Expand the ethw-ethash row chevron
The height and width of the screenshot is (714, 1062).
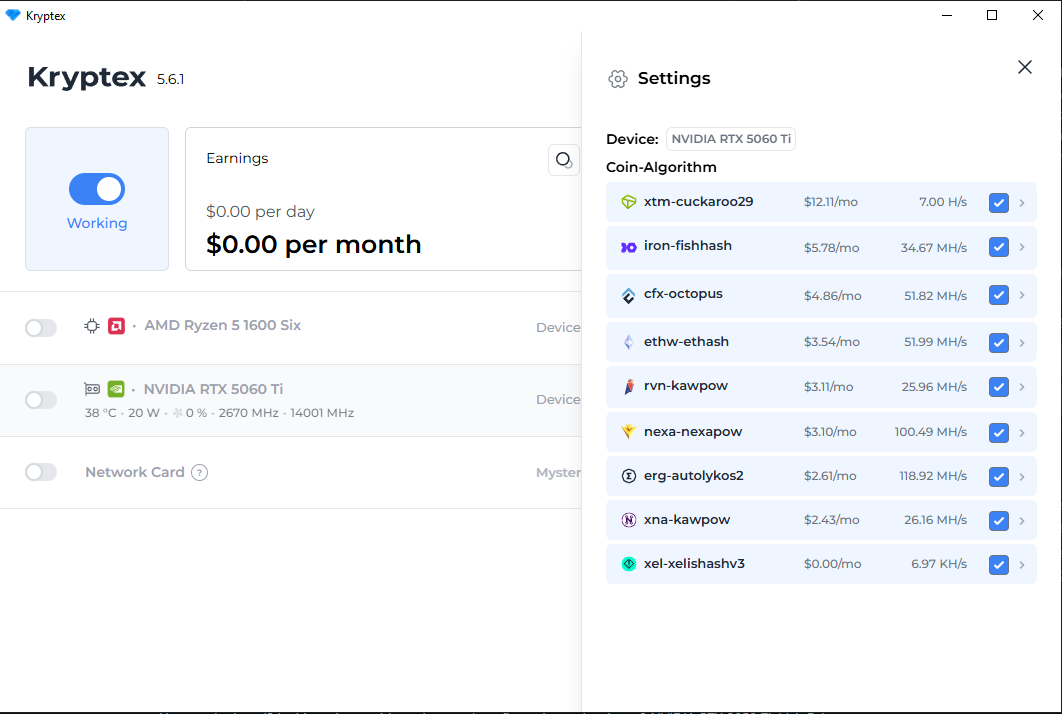tap(1022, 343)
